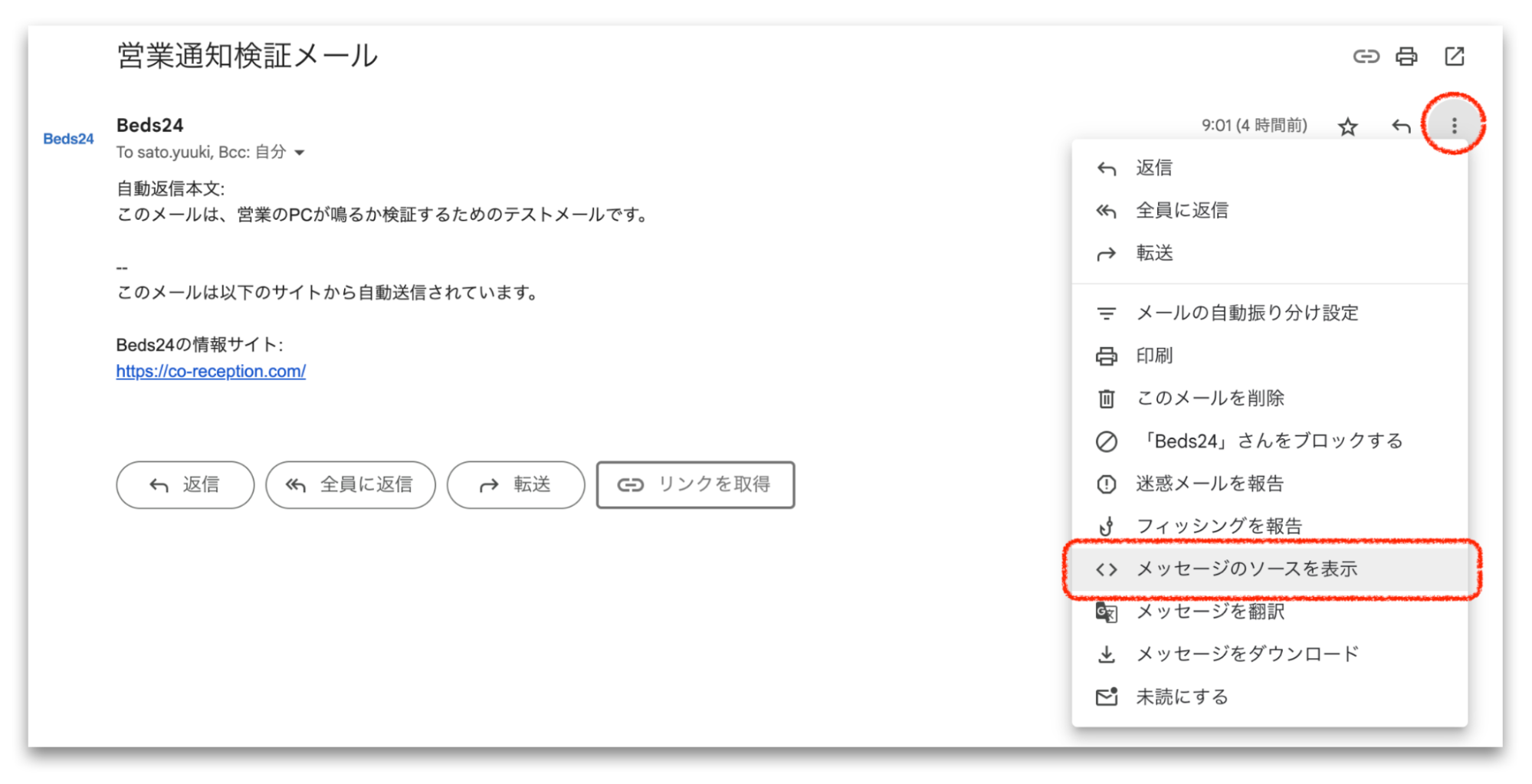Click the print all icon at top
The height and width of the screenshot is (784, 1532).
(1406, 57)
